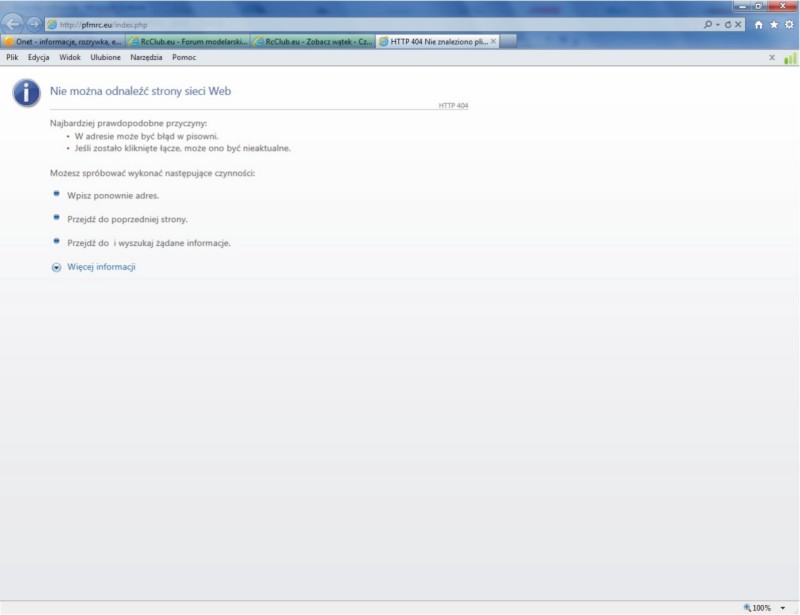Open a new tab with the blank tab button

click(508, 41)
